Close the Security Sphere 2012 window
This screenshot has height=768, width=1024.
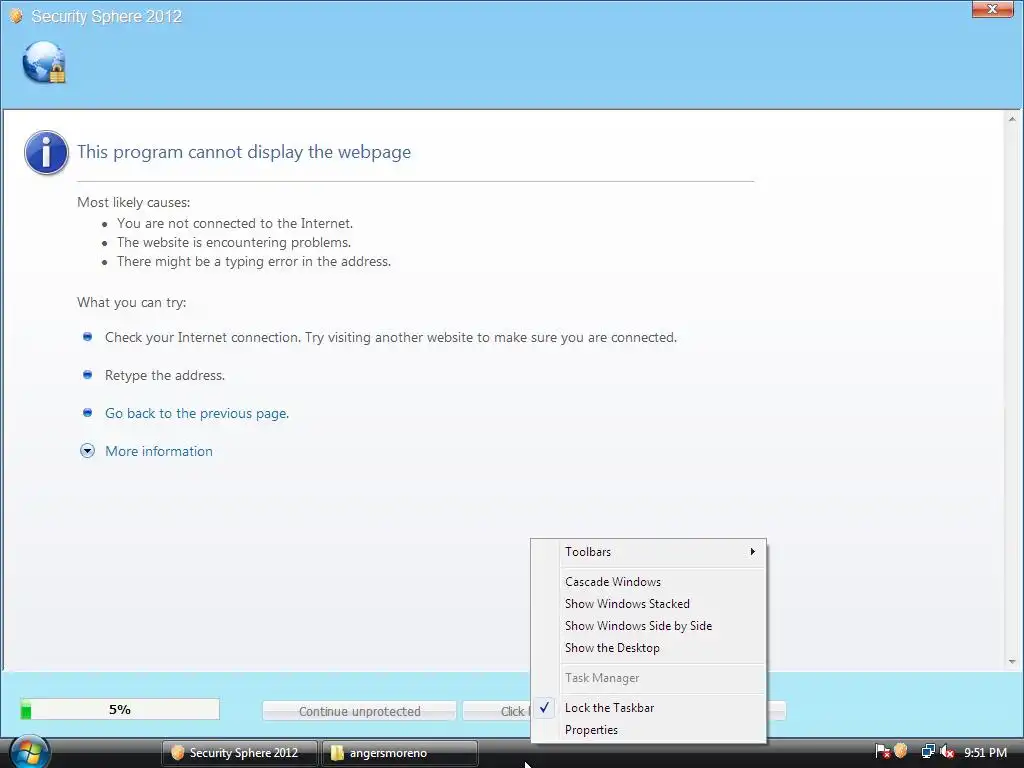click(992, 9)
